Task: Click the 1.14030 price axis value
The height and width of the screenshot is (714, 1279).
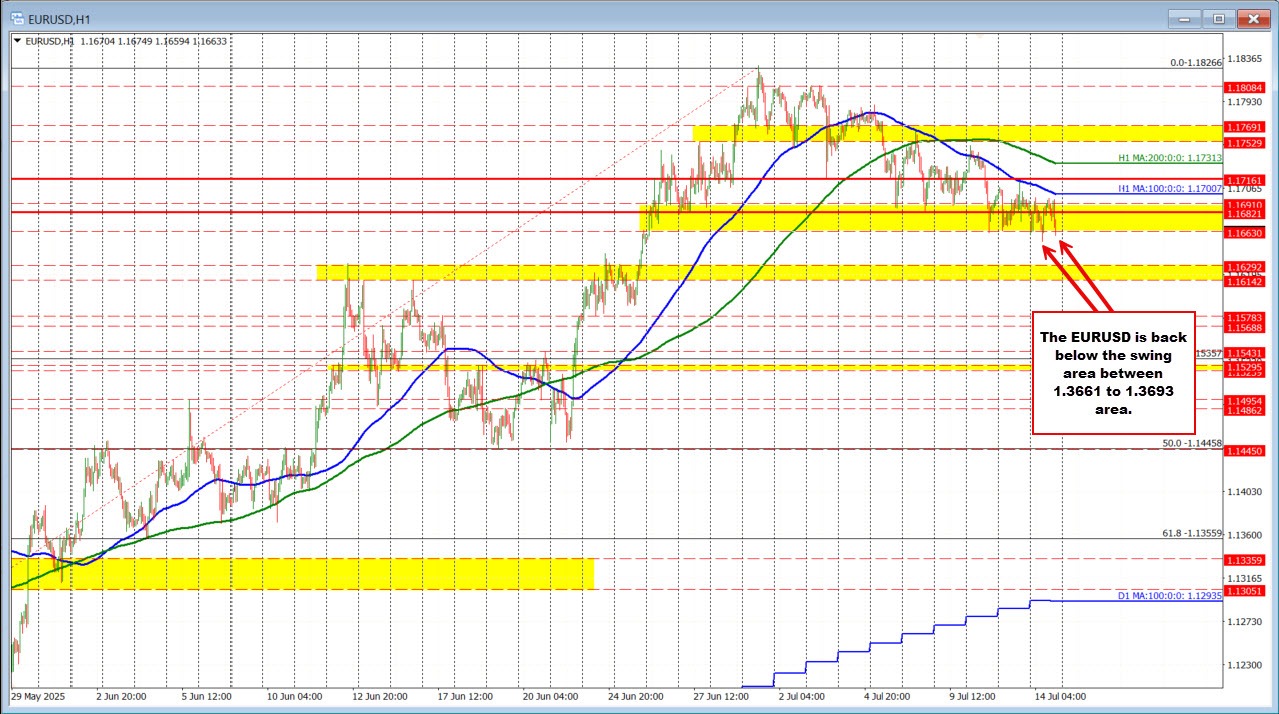Action: point(1245,491)
